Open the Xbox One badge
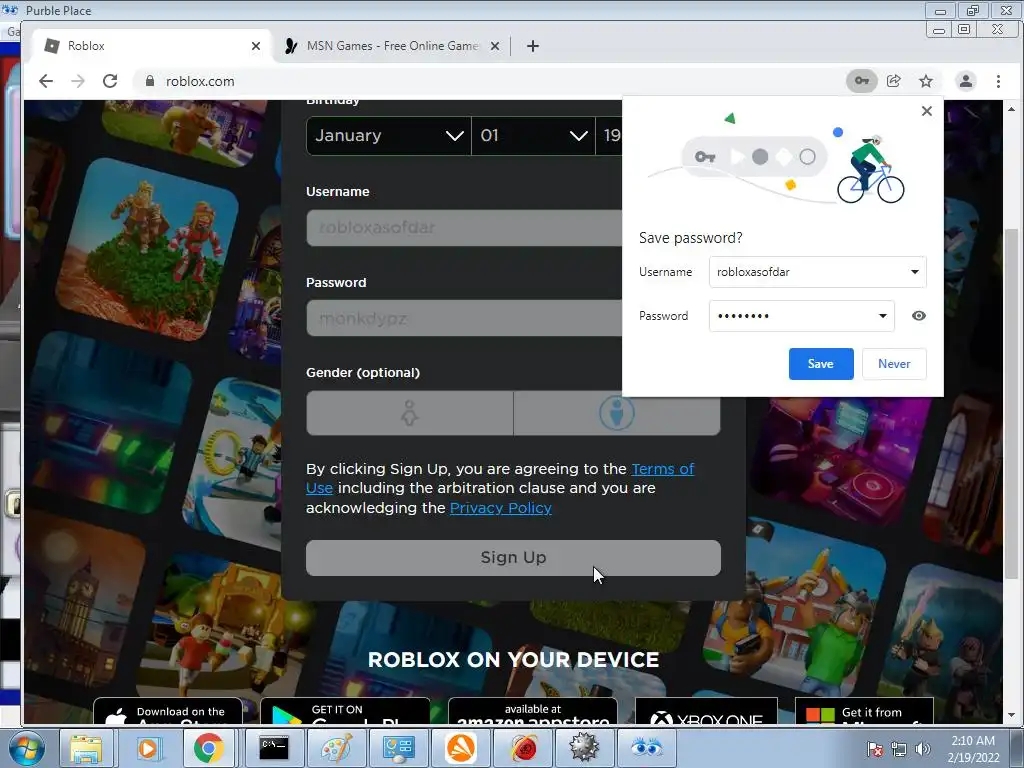This screenshot has width=1024, height=768. click(707, 712)
